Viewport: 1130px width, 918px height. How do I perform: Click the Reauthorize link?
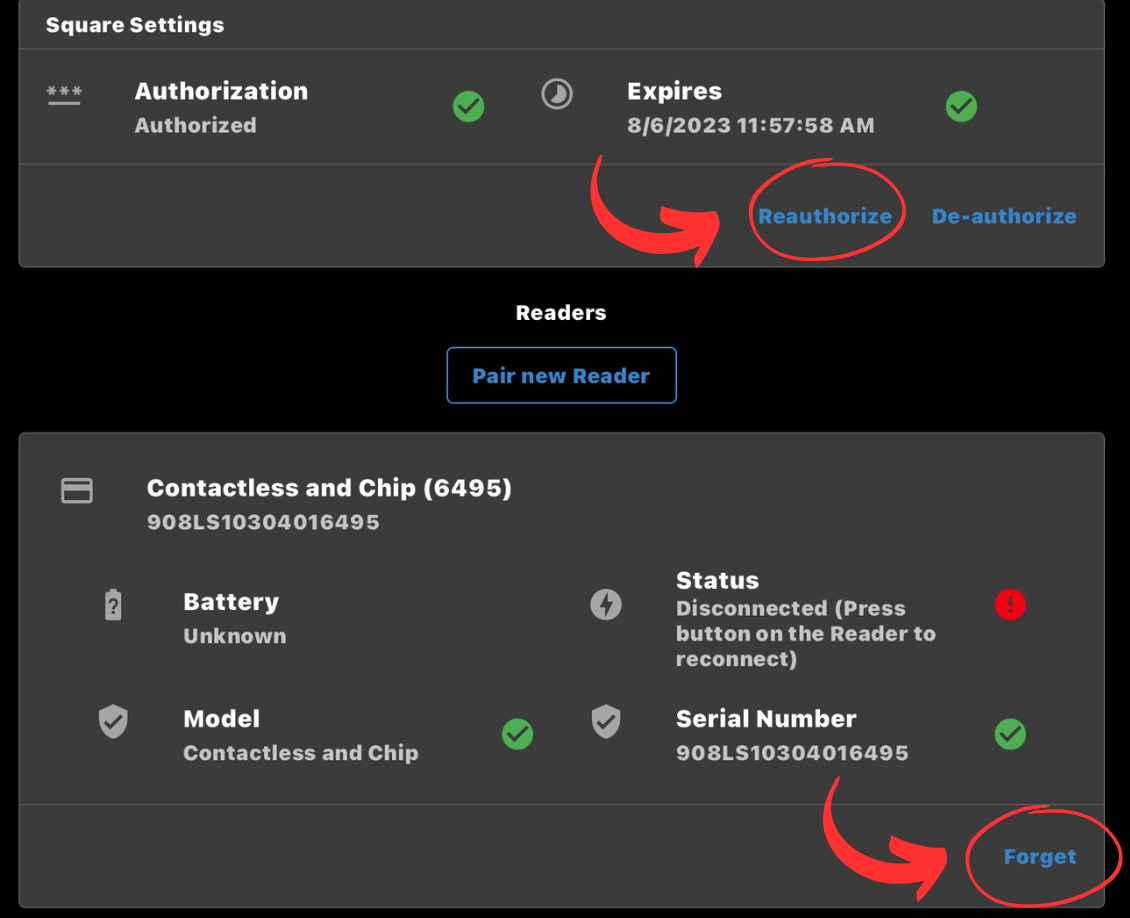point(824,216)
